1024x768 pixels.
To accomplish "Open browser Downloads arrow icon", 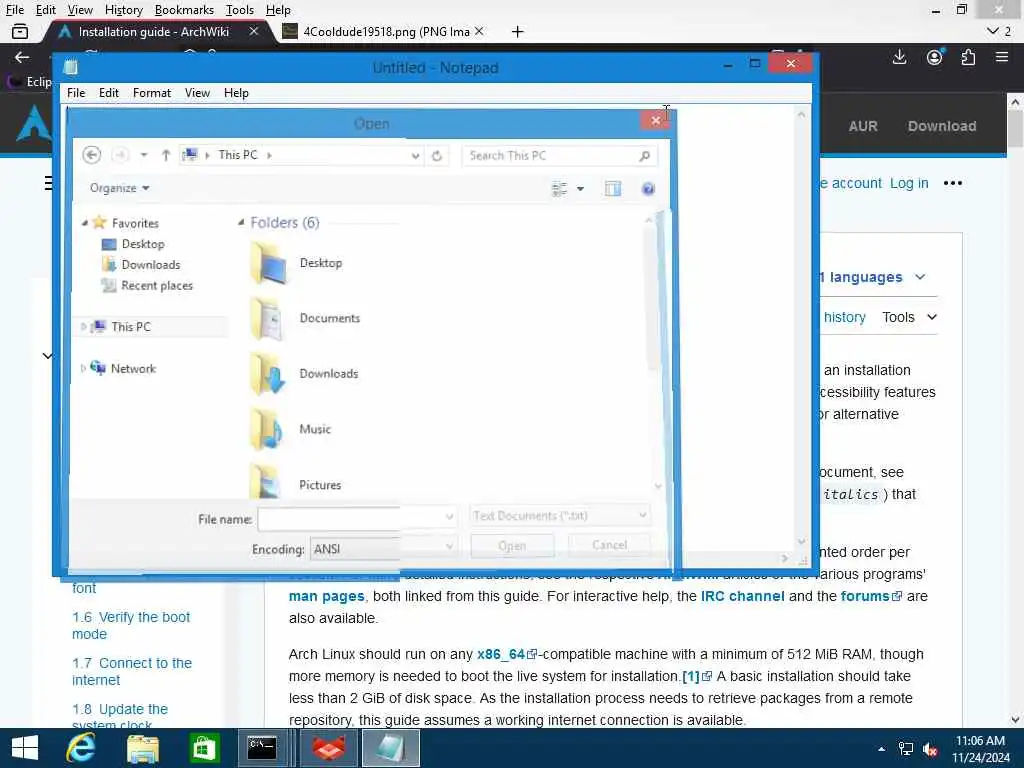I will 899,57.
